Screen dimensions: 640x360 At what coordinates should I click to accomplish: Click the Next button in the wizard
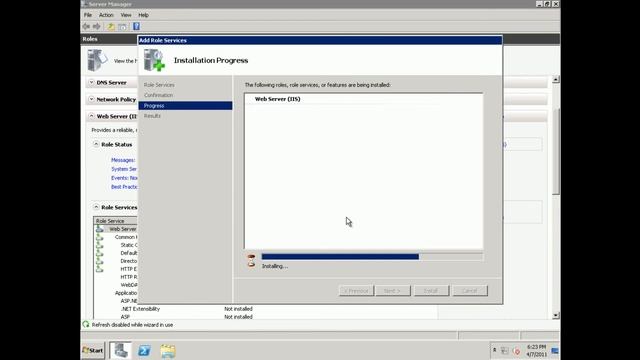tap(393, 291)
